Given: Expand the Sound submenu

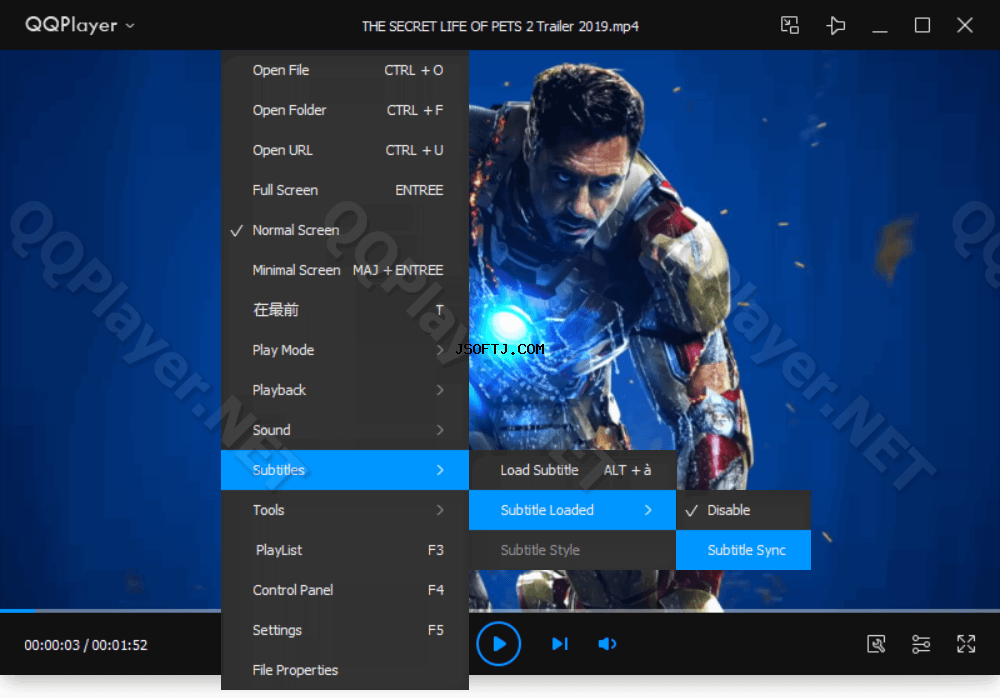Looking at the screenshot, I should pyautogui.click(x=345, y=430).
